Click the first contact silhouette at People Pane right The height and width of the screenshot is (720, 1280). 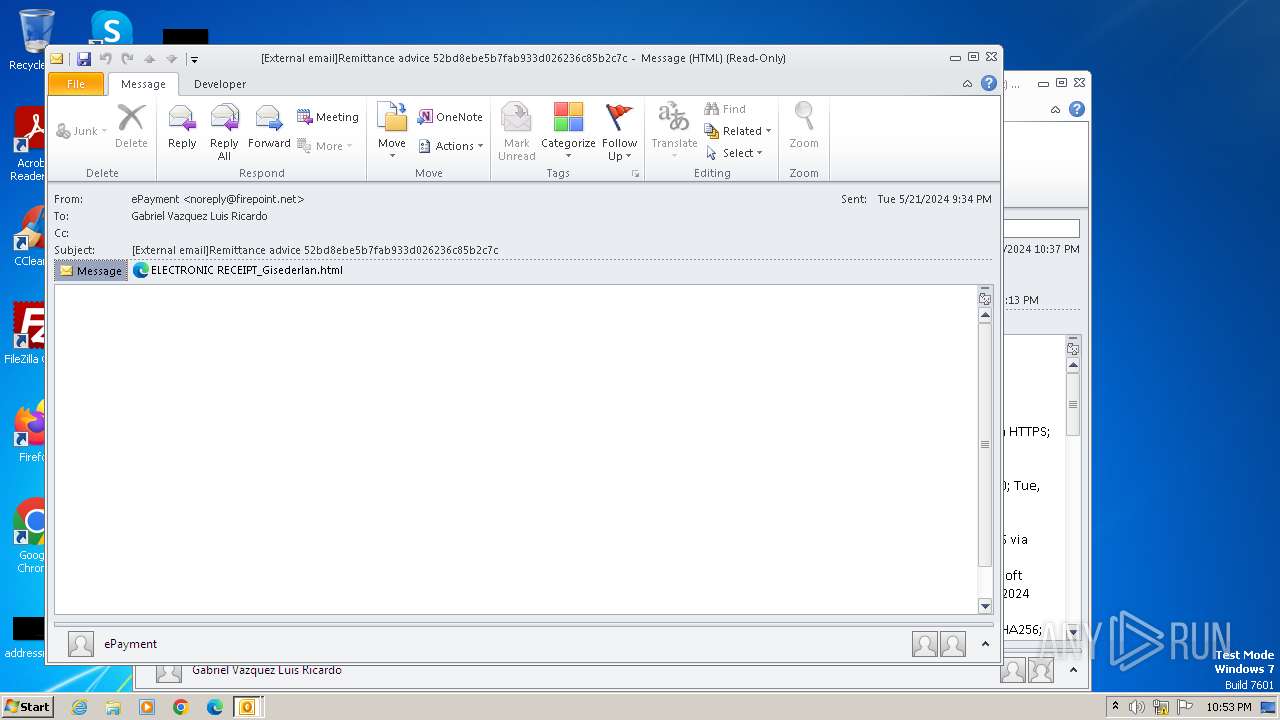pos(925,644)
